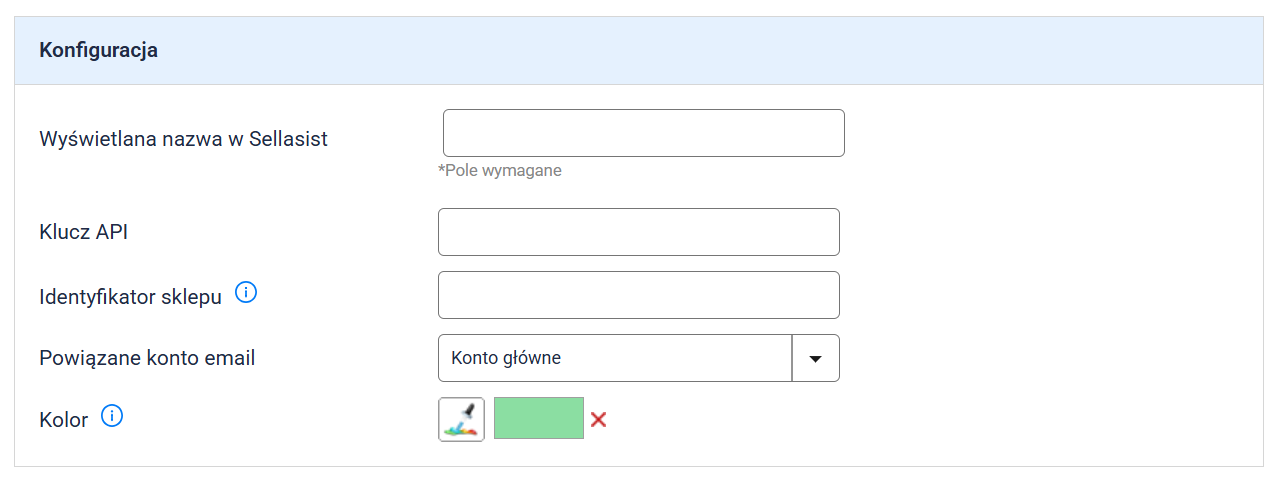Select the green color swatch

coord(538,418)
